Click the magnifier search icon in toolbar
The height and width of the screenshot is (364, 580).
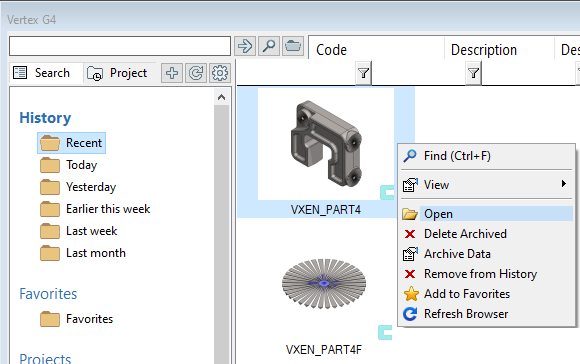click(269, 46)
